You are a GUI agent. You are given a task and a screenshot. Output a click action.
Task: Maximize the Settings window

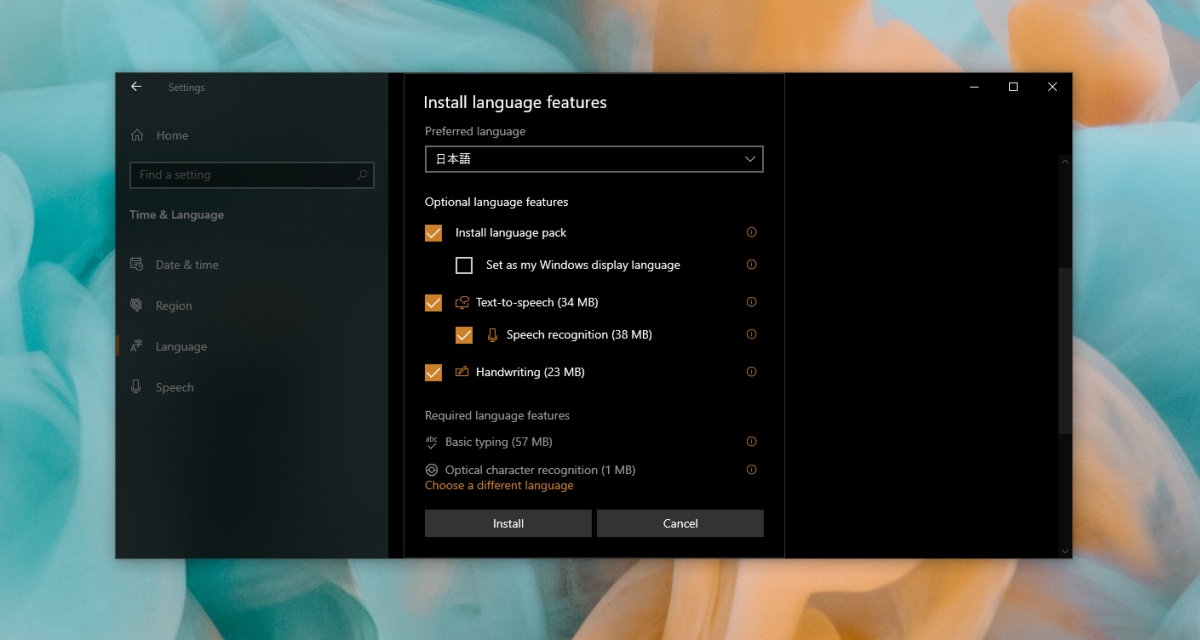(1013, 87)
